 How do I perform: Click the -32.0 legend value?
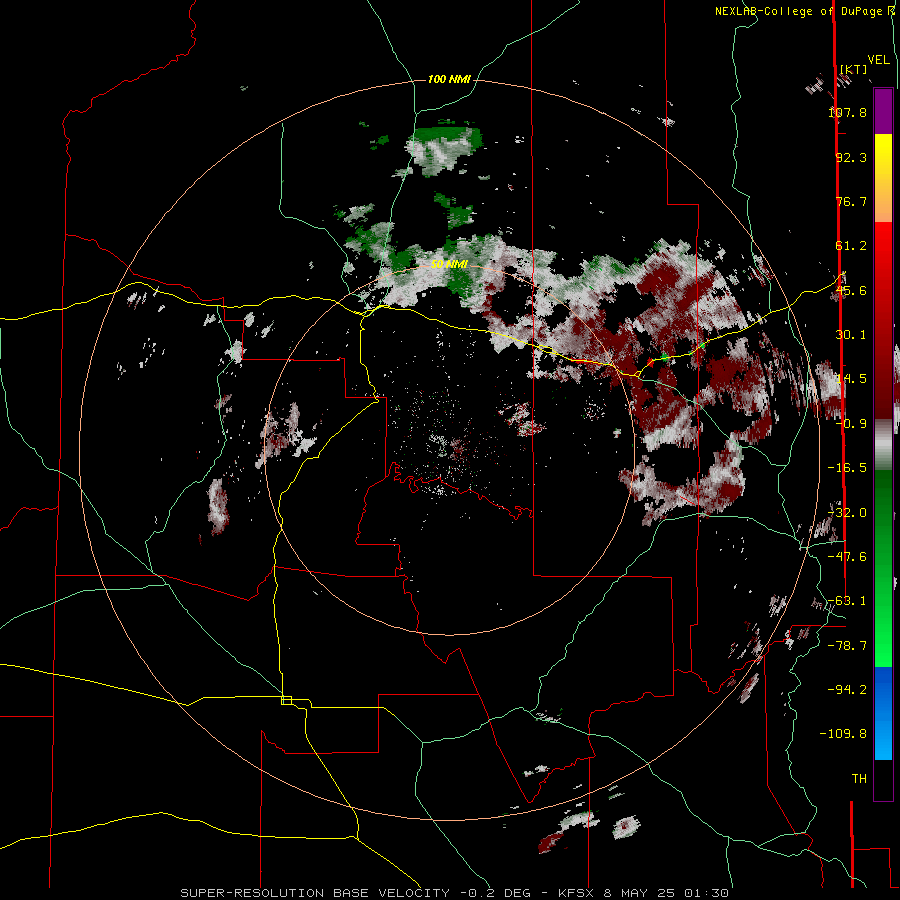(x=847, y=513)
